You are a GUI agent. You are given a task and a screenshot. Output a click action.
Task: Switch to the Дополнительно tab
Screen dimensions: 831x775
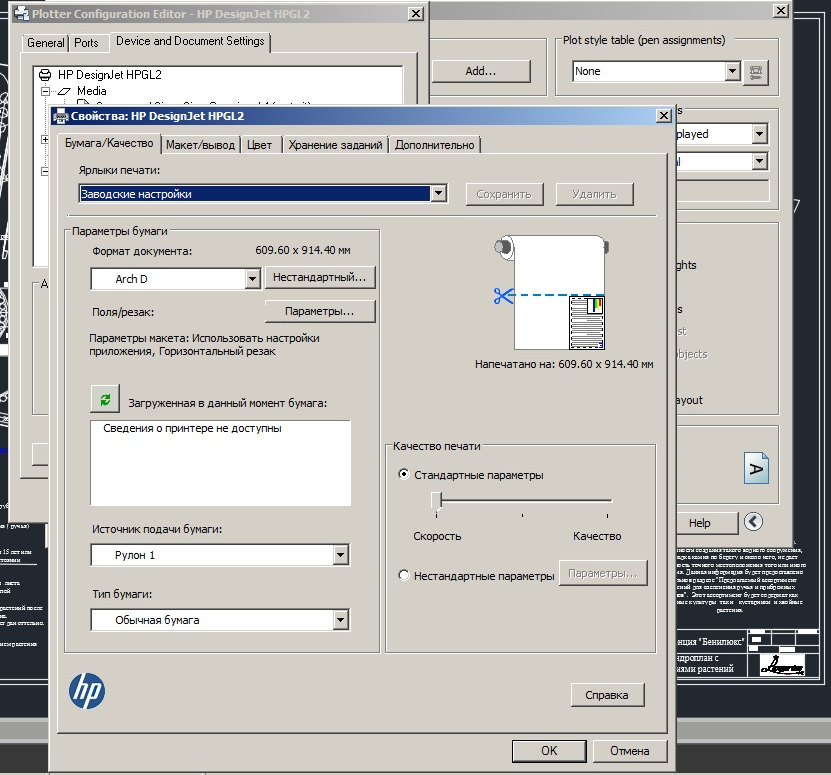coord(435,145)
